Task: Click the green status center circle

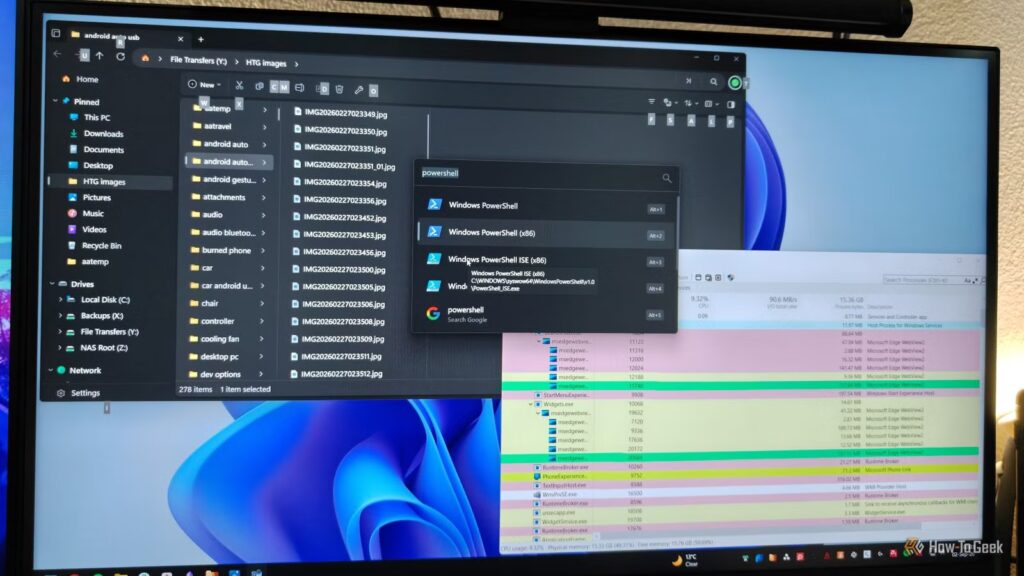Action: (x=735, y=82)
